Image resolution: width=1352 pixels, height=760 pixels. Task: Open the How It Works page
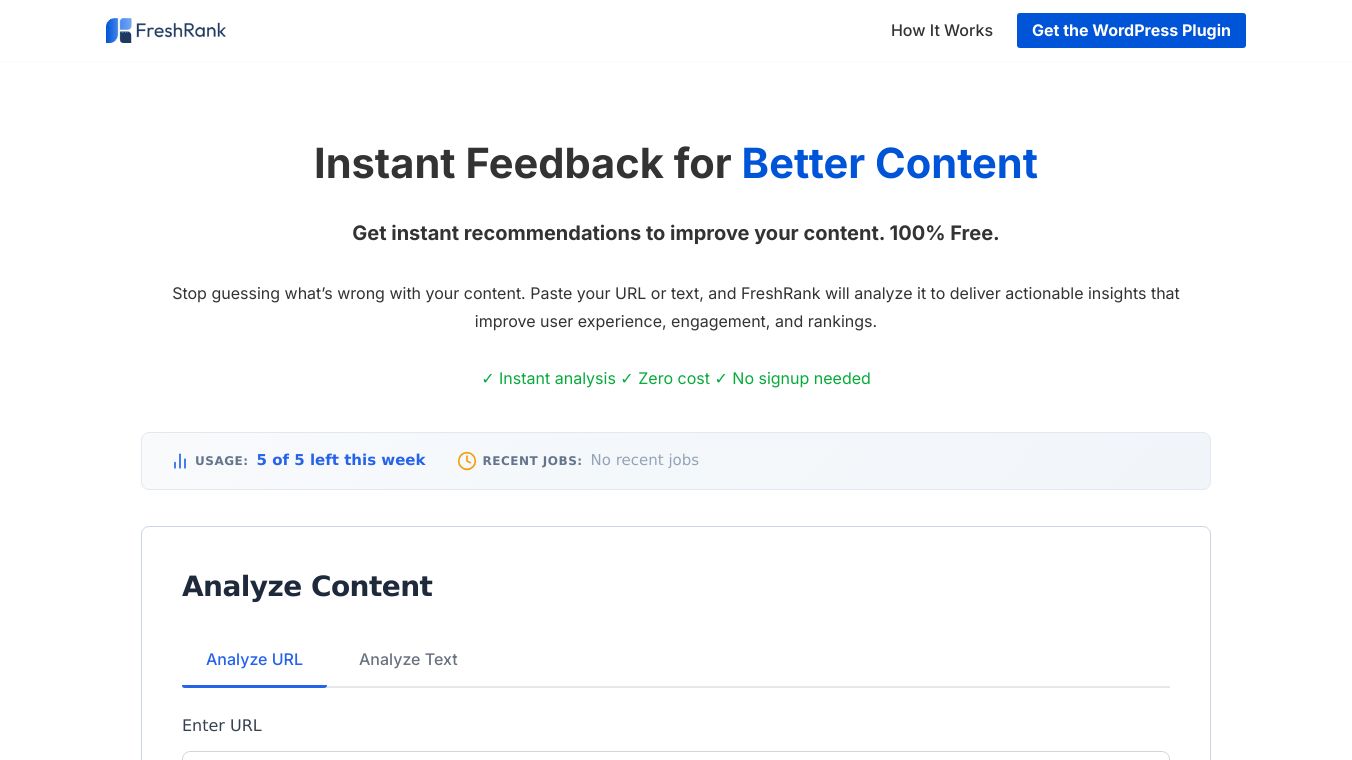click(941, 31)
